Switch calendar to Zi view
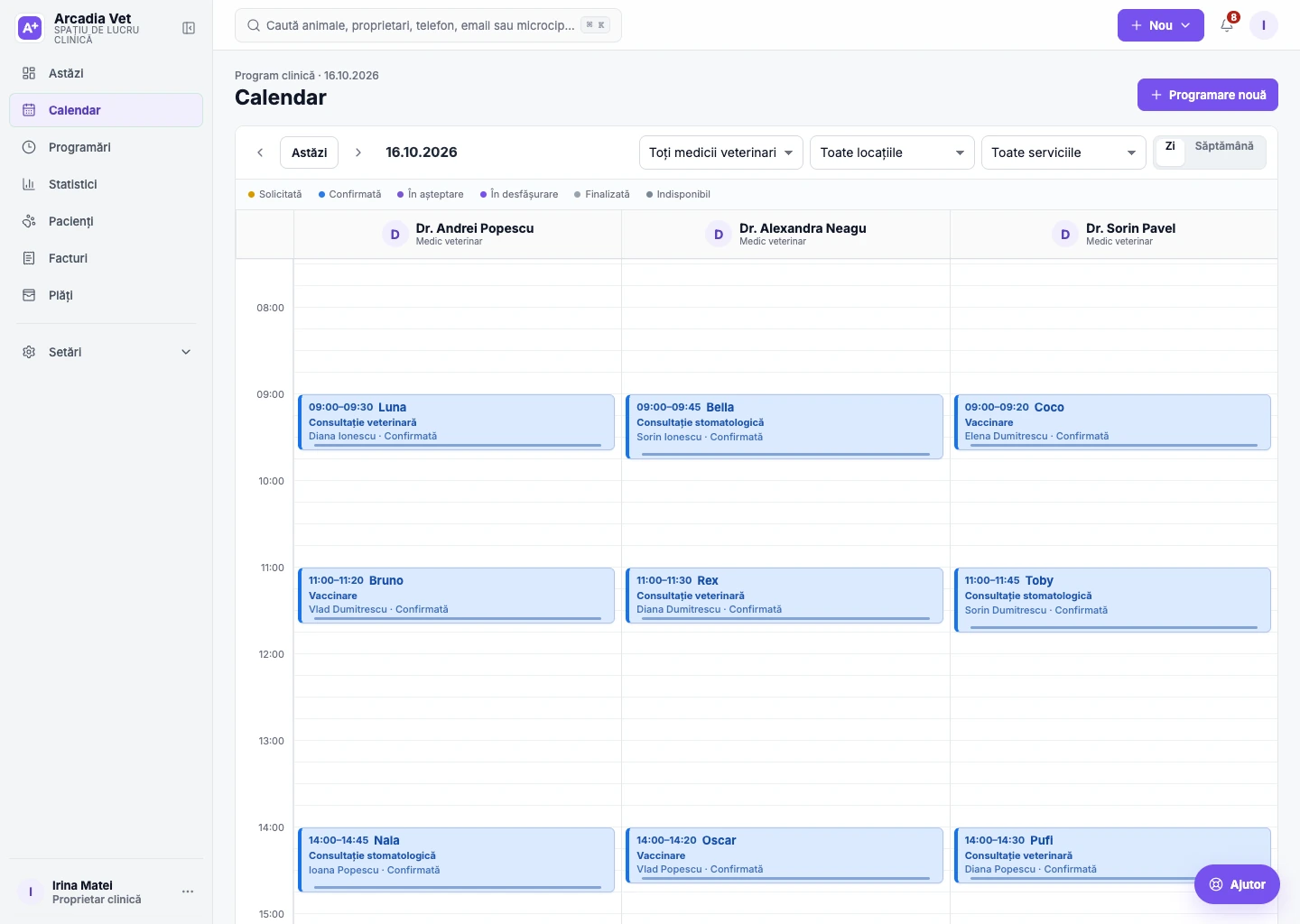This screenshot has height=924, width=1300. (x=1170, y=152)
